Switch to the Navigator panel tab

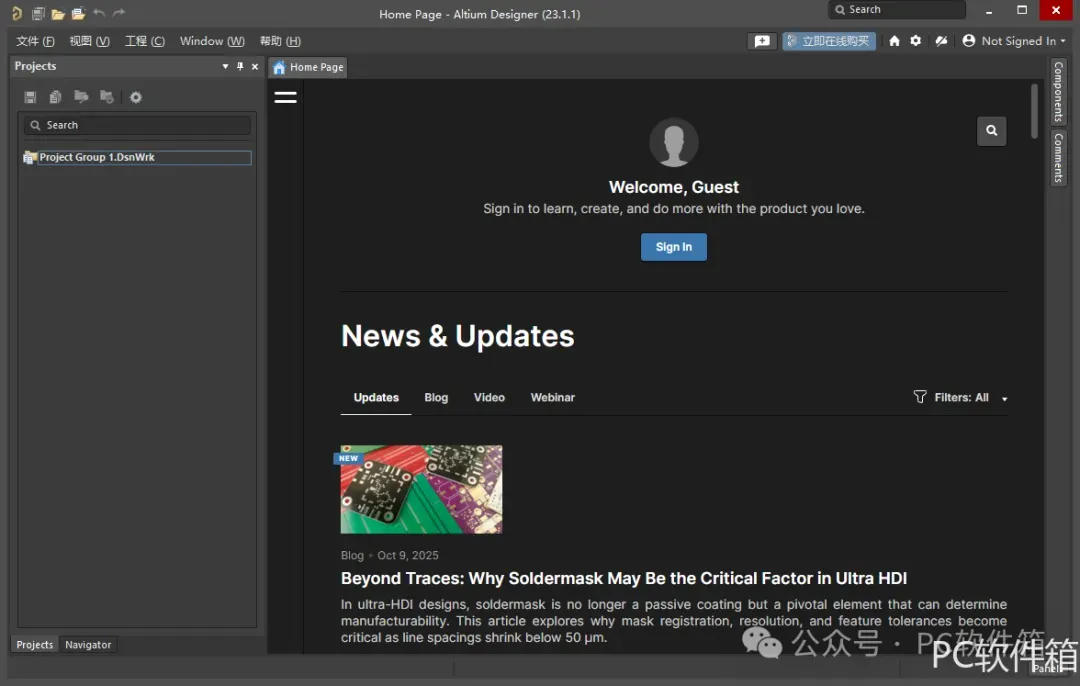(x=88, y=645)
